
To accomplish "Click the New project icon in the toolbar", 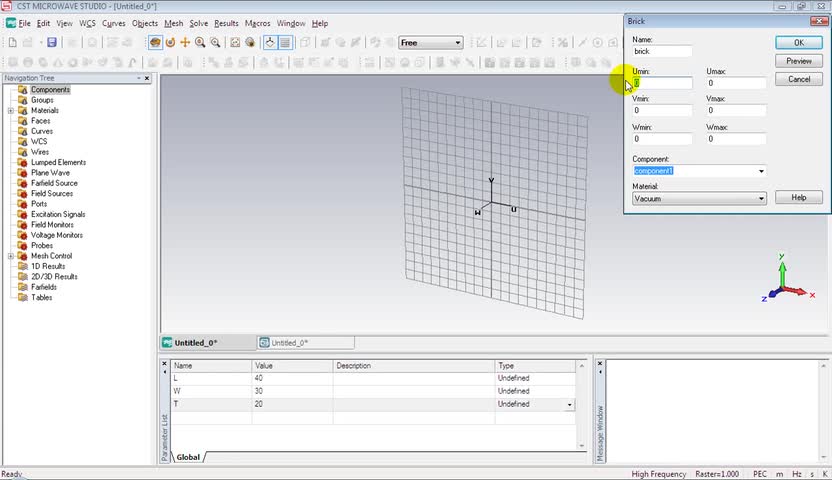I will (12, 42).
